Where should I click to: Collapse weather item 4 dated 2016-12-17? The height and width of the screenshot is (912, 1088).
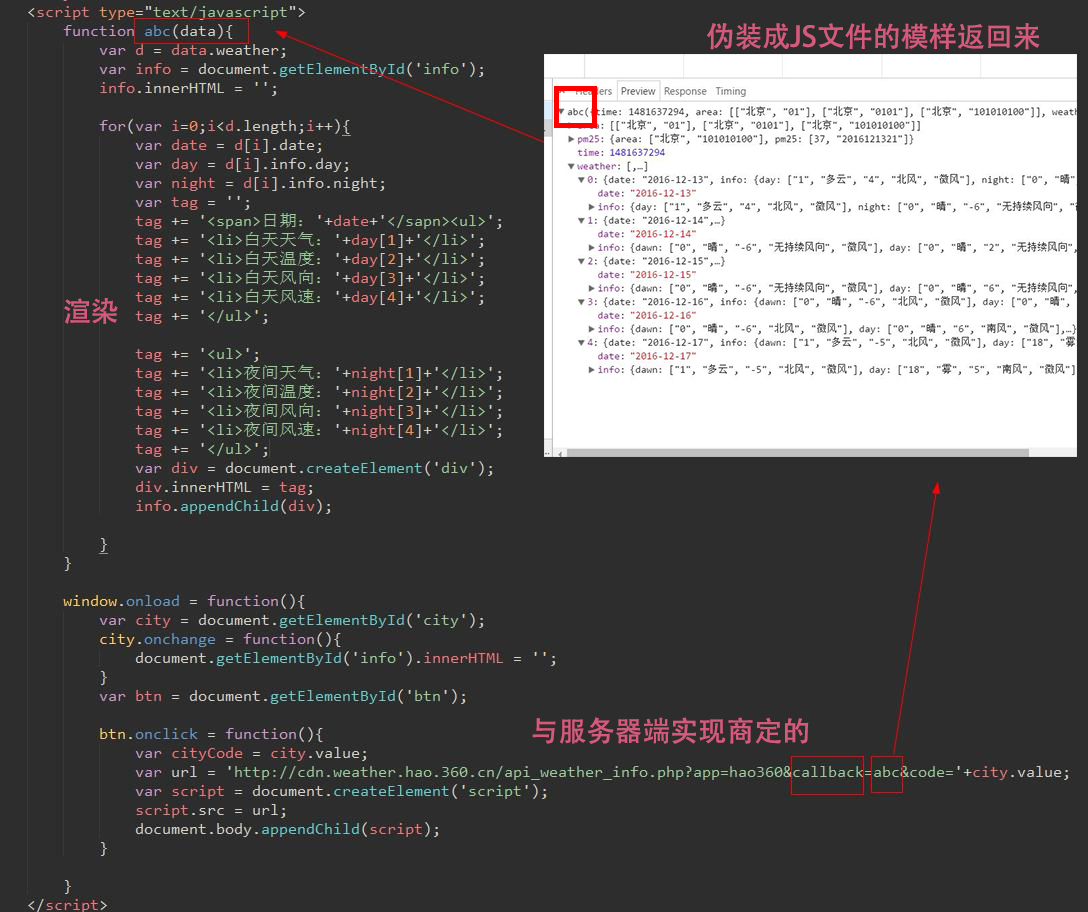pyautogui.click(x=581, y=342)
